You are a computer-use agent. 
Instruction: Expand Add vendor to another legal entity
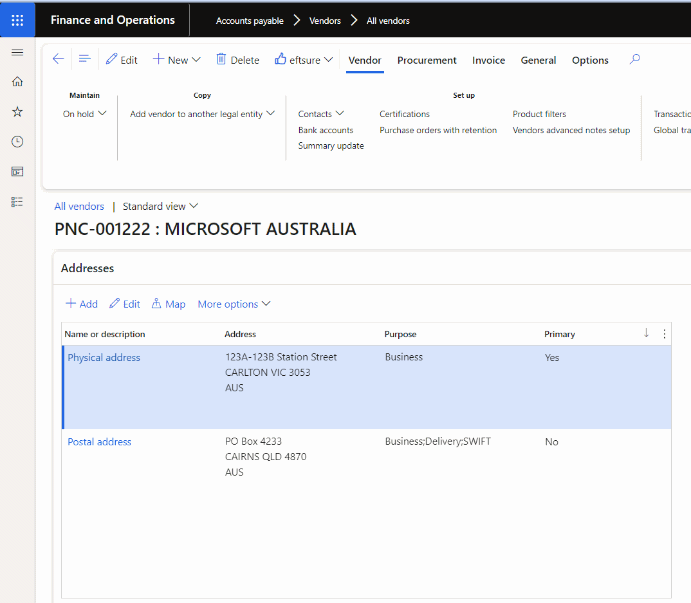(x=202, y=114)
